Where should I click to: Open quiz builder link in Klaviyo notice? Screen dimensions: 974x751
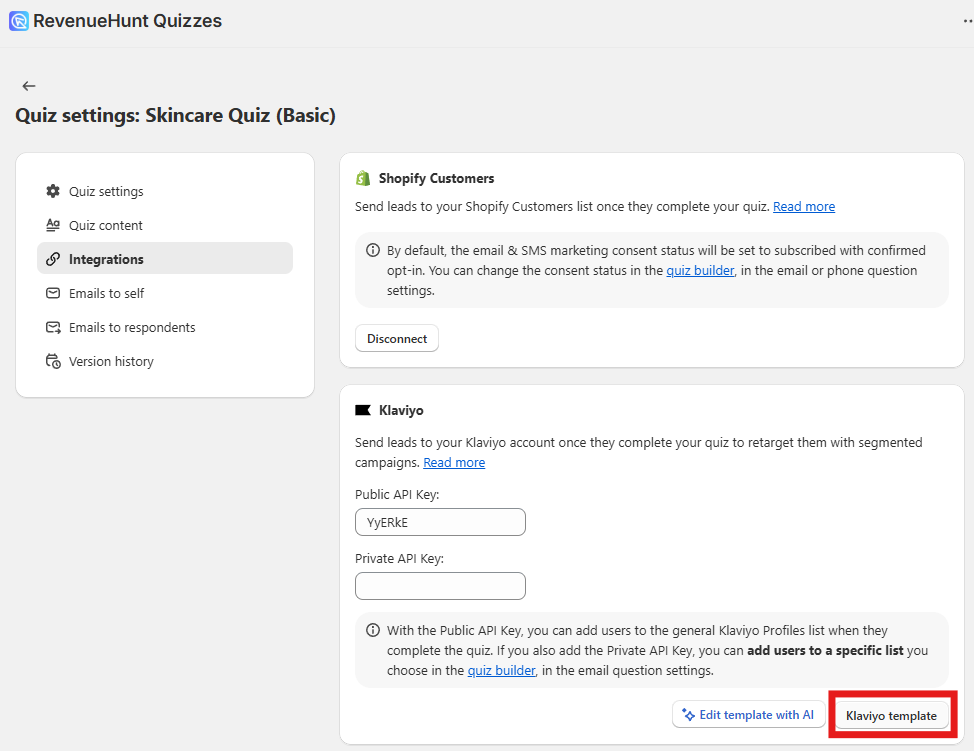[x=501, y=671]
